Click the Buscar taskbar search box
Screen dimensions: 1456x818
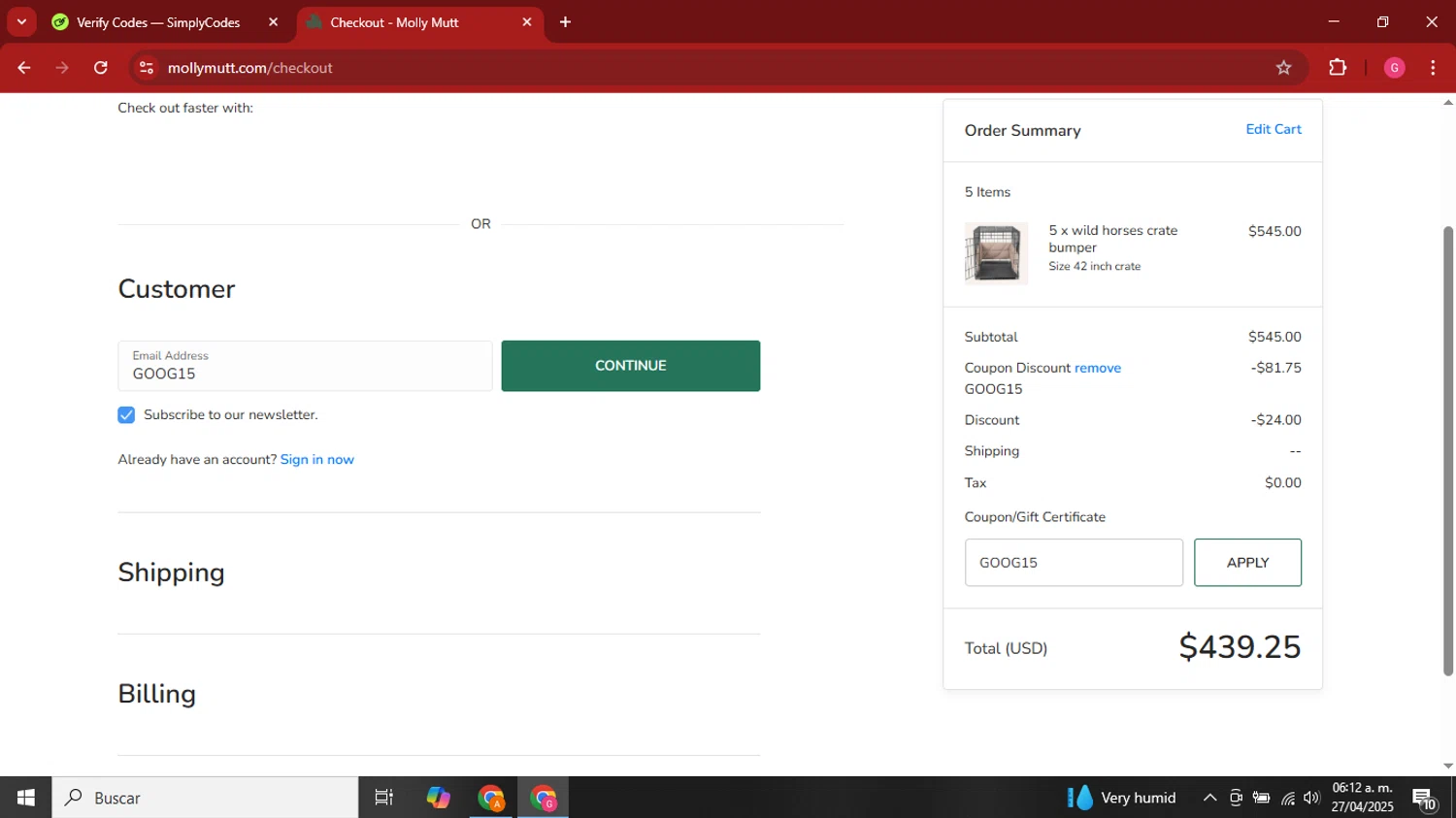tap(205, 798)
